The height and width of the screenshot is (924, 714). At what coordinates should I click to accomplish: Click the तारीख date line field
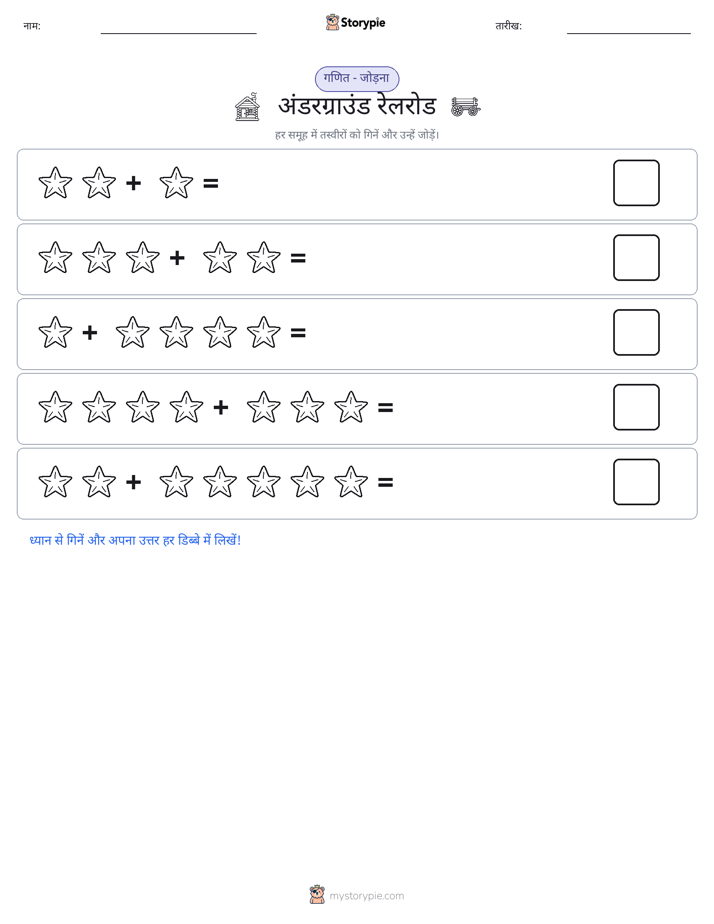coord(629,28)
